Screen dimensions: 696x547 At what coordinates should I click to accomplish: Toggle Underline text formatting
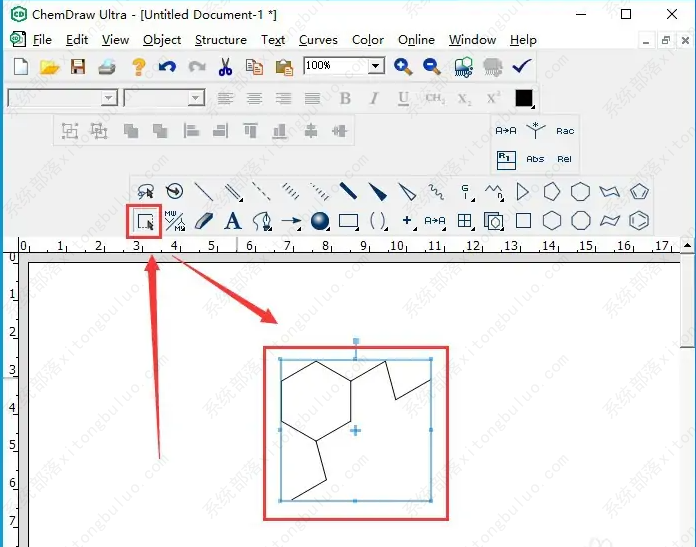pos(403,98)
